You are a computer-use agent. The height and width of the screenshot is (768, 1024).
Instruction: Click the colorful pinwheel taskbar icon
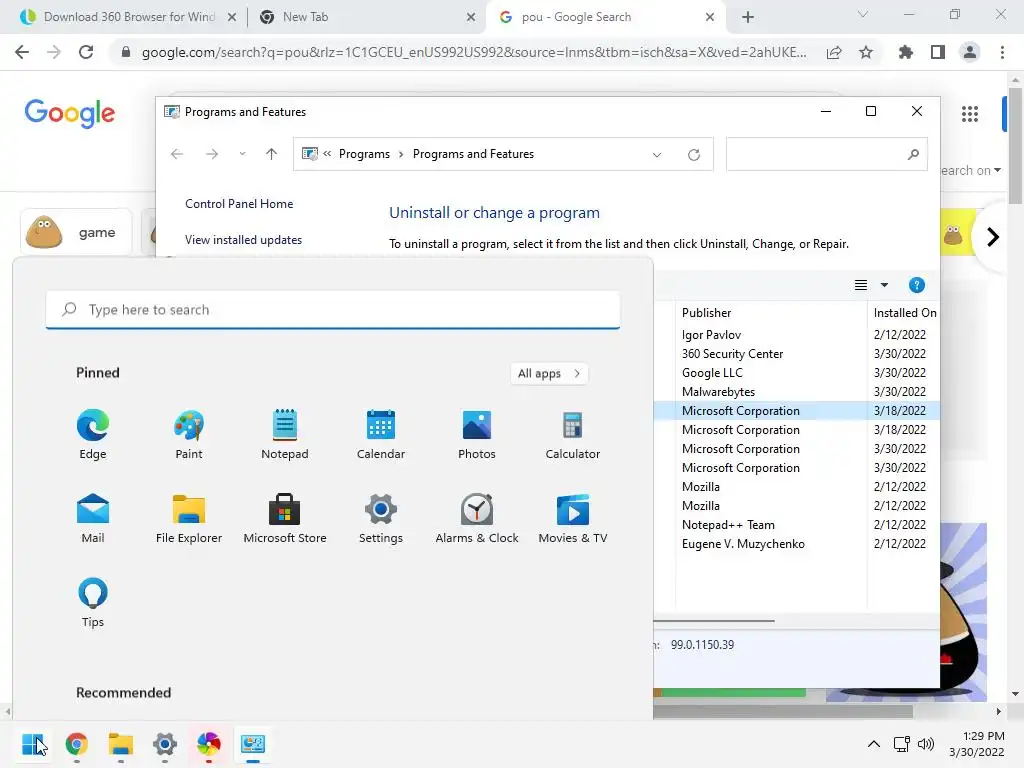208,744
